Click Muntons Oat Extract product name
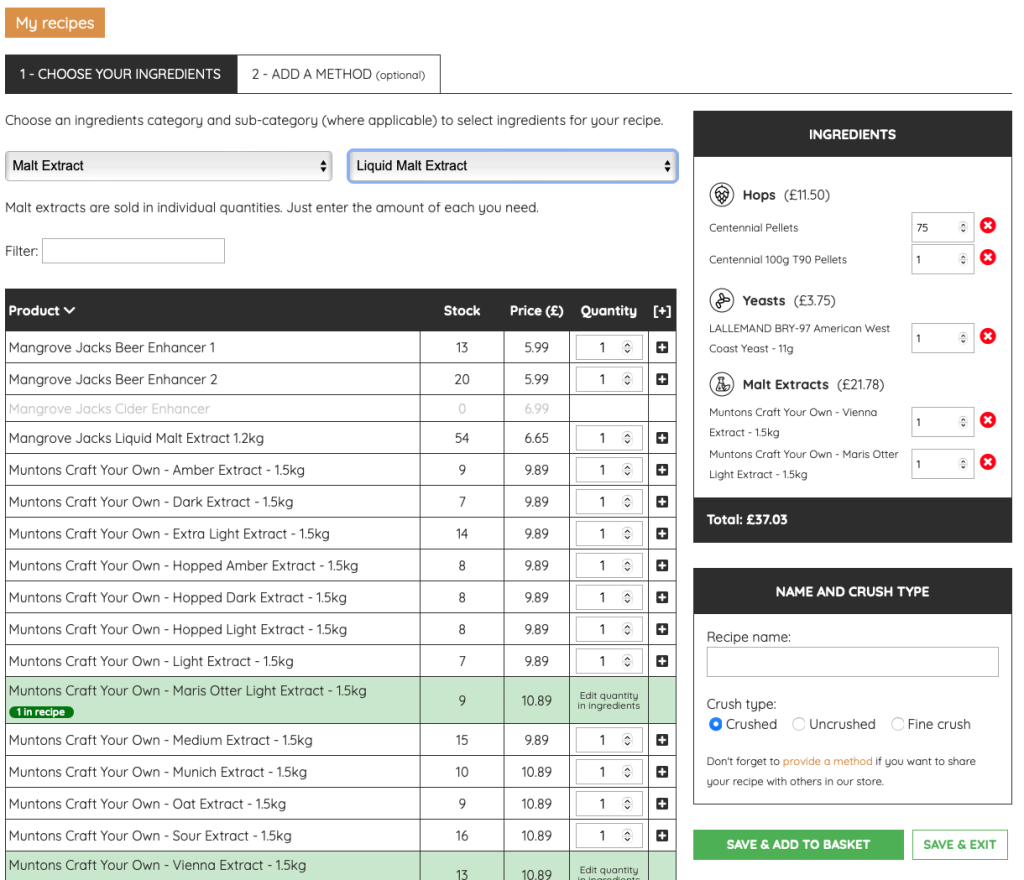Image resolution: width=1024 pixels, height=880 pixels. (147, 804)
